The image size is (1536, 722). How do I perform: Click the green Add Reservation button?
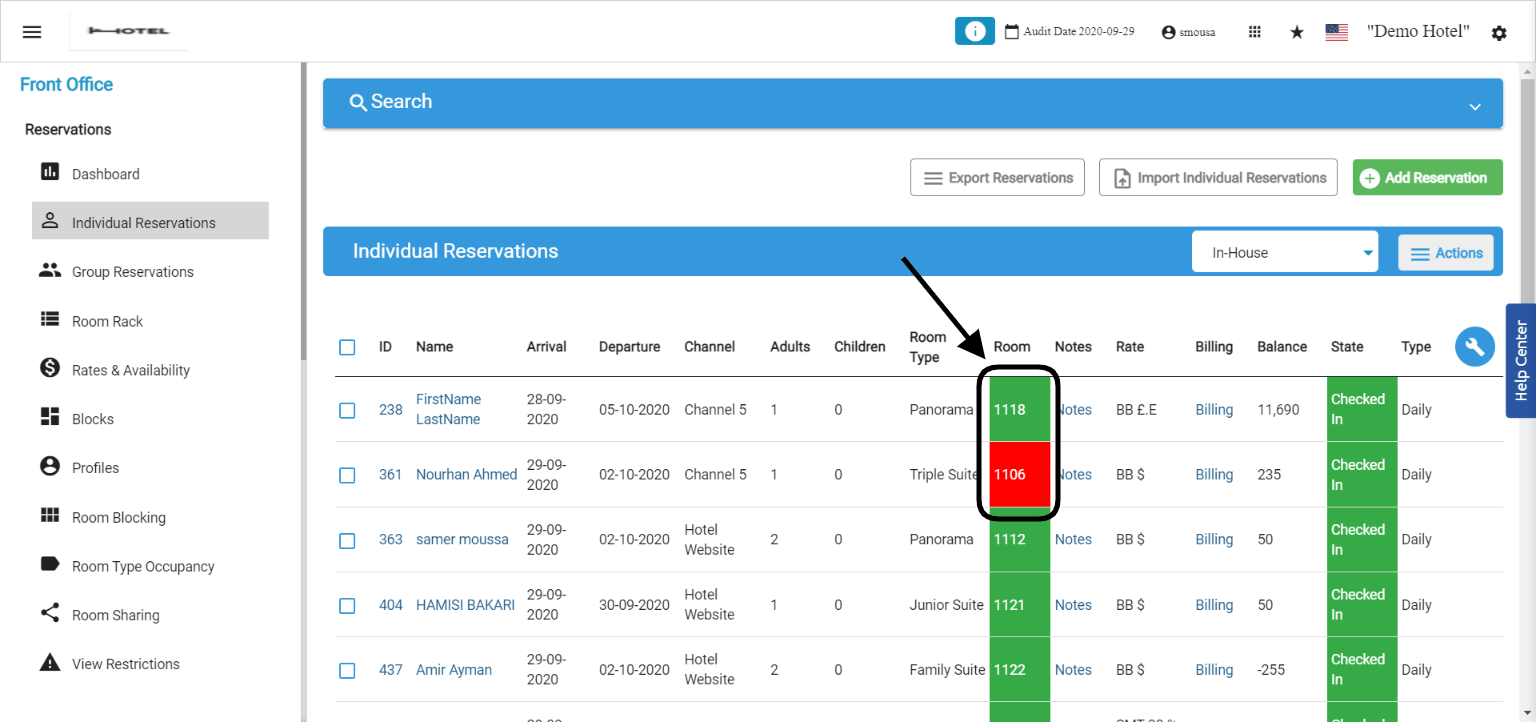[1428, 177]
